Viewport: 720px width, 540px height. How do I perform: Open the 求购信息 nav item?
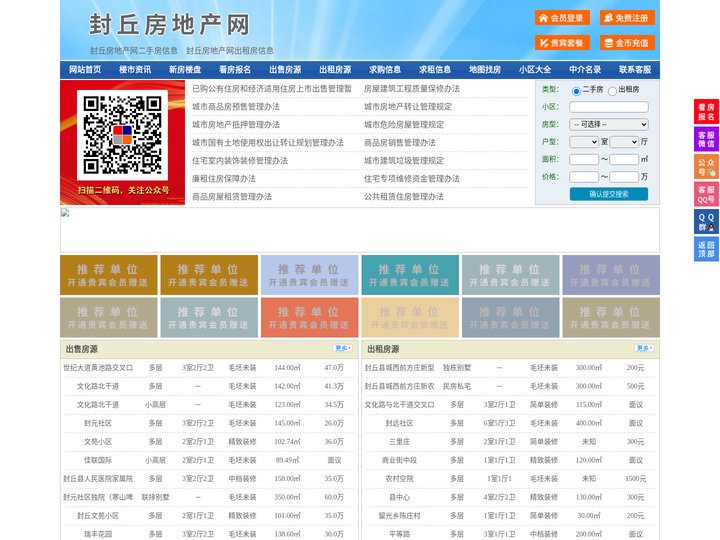point(385,70)
